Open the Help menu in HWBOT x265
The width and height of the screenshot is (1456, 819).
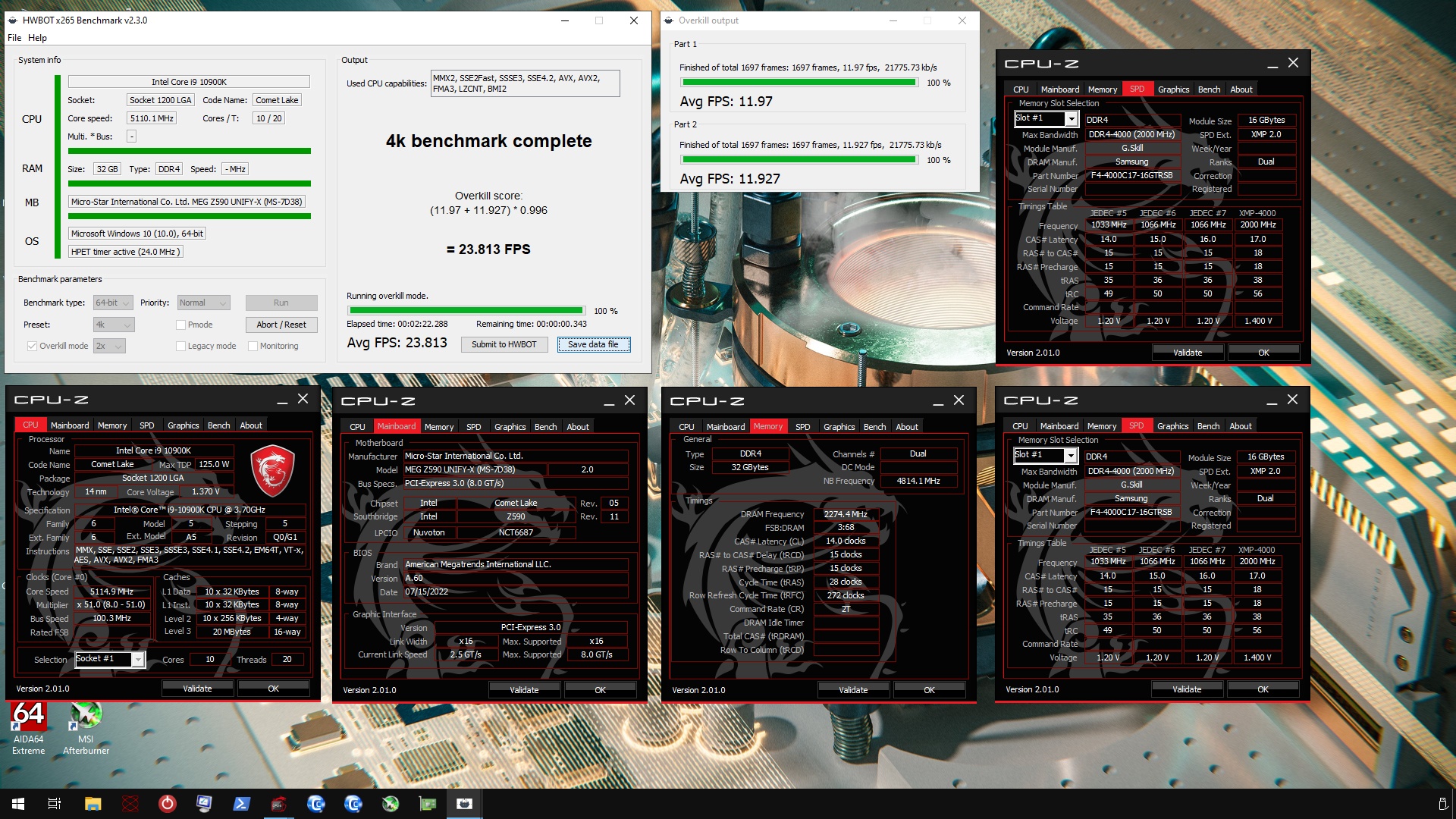click(37, 38)
